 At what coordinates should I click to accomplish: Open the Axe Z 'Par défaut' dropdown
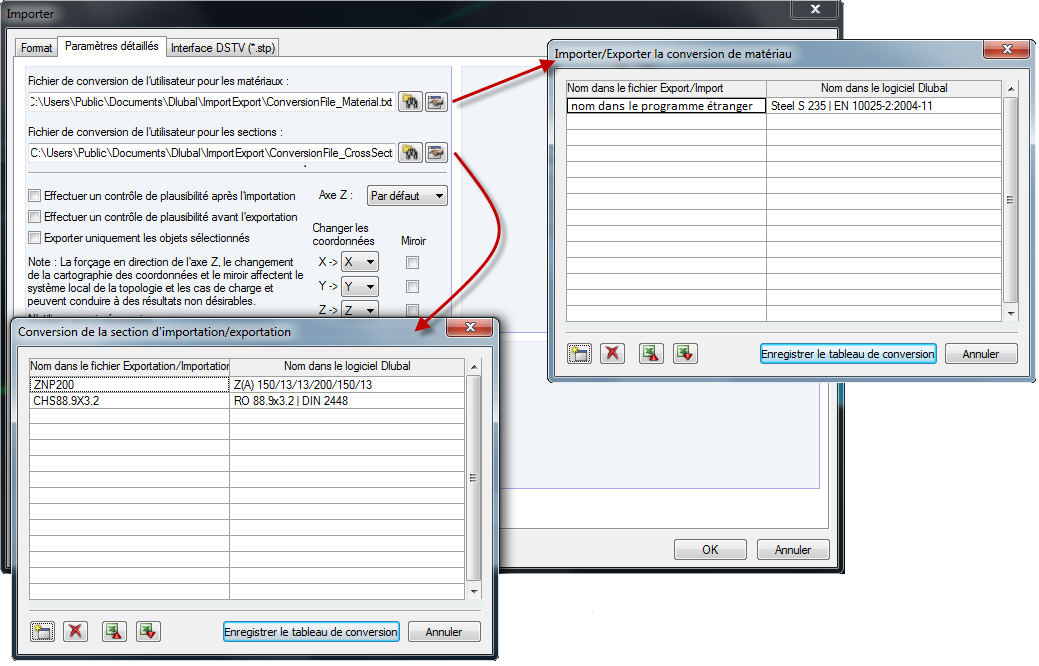(408, 196)
